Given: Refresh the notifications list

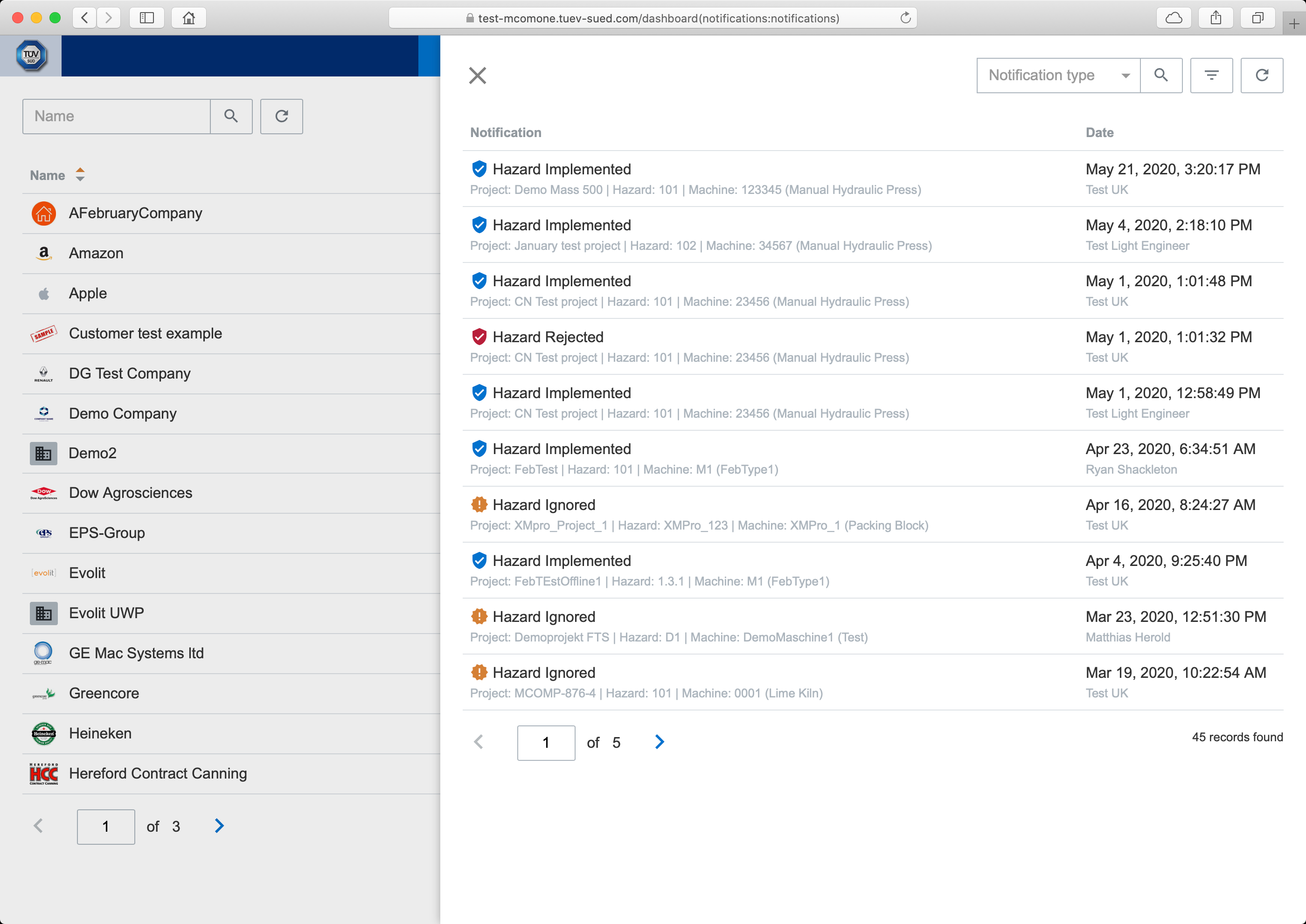Looking at the screenshot, I should point(1261,75).
